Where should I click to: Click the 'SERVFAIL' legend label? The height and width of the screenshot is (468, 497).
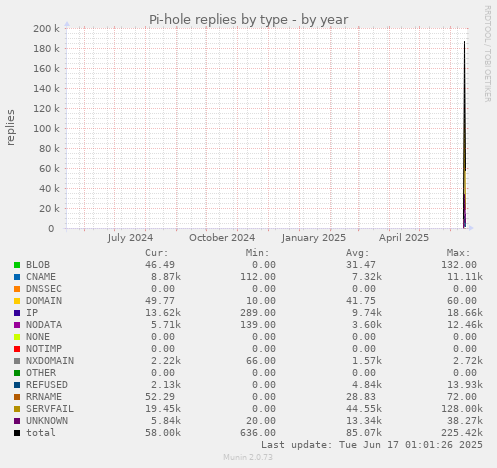[x=50, y=409]
